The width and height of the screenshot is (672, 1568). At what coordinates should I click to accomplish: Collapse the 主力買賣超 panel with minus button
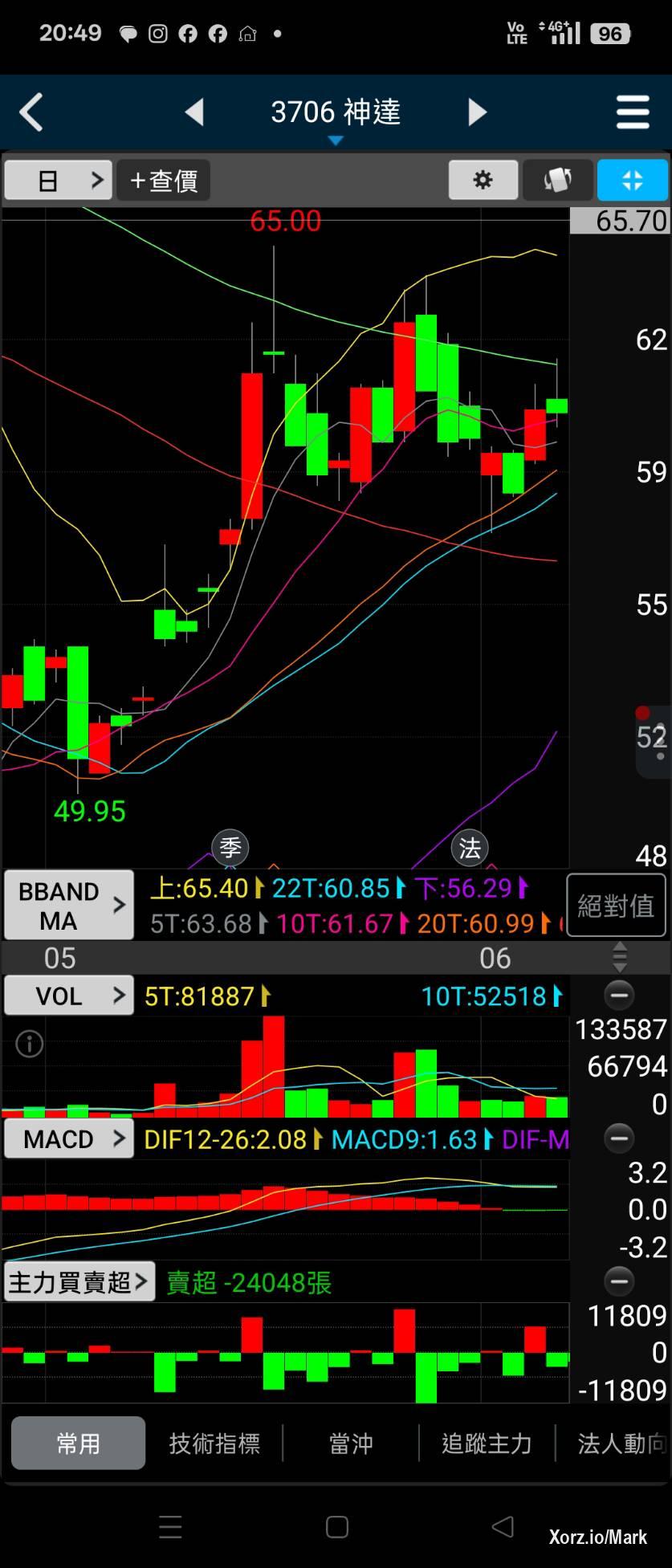coord(619,1281)
